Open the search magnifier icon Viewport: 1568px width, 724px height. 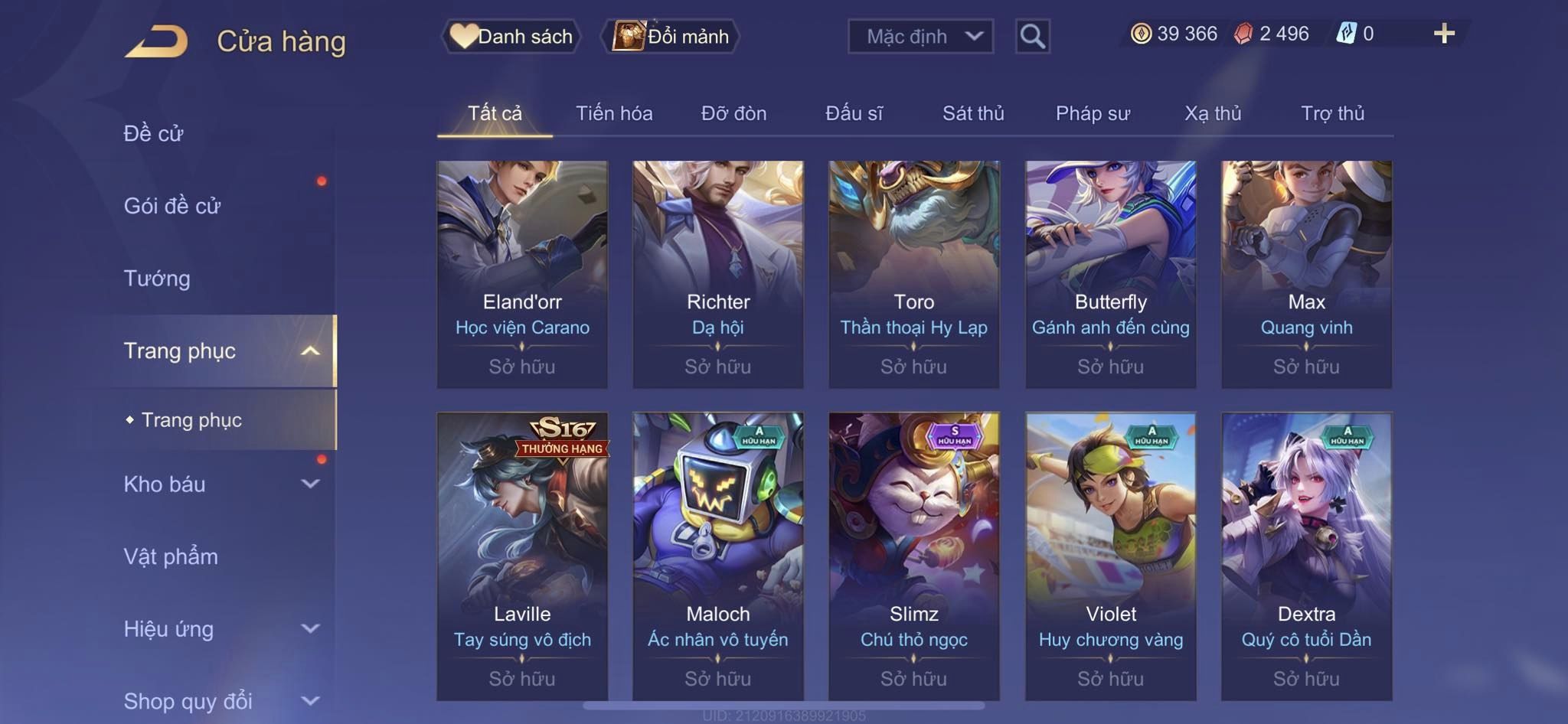(1032, 36)
